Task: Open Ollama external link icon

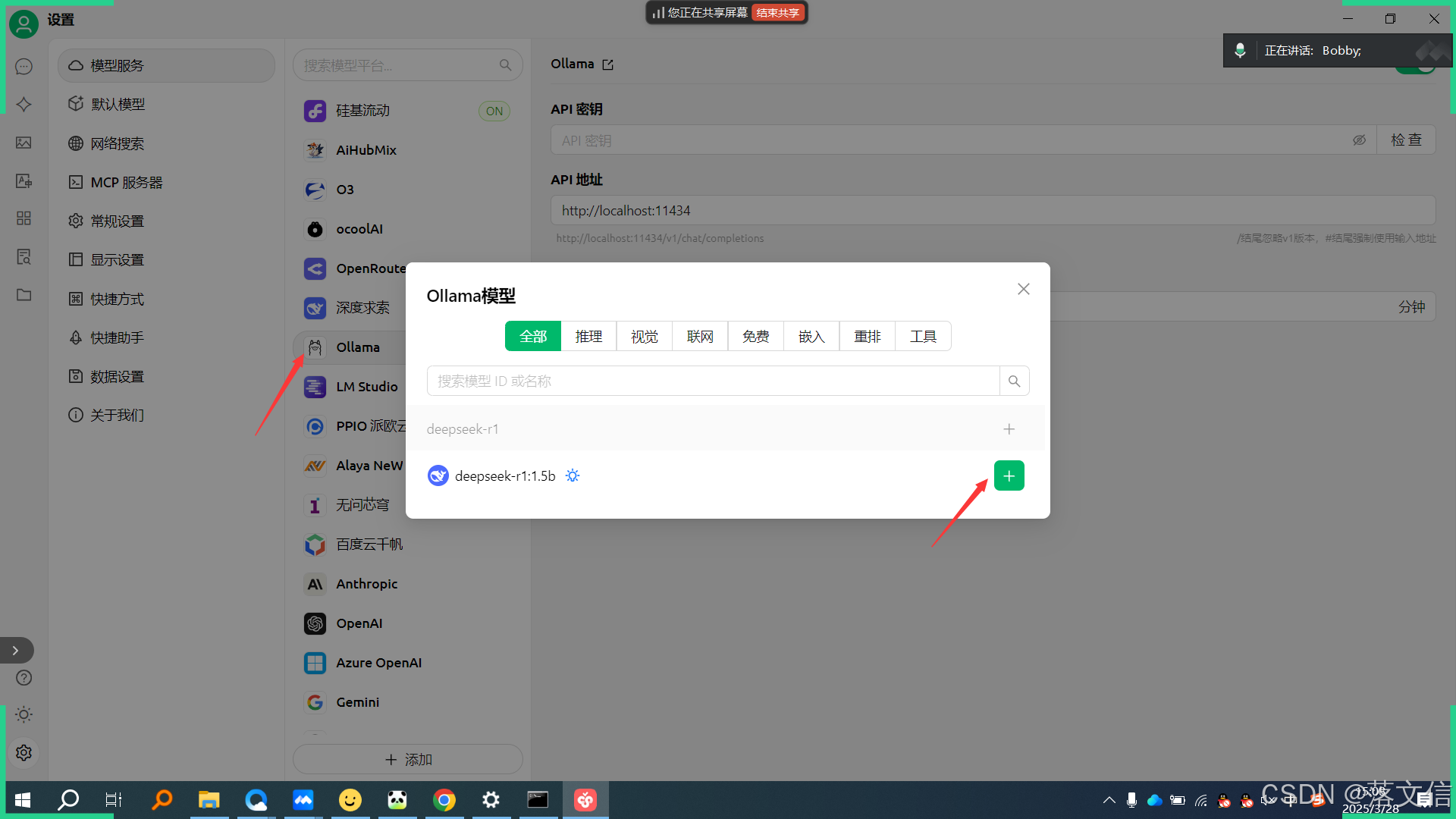Action: tap(607, 64)
